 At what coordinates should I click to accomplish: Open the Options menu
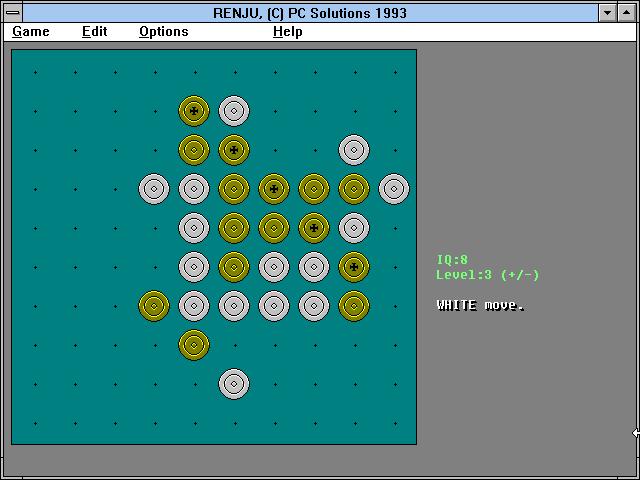tap(164, 31)
